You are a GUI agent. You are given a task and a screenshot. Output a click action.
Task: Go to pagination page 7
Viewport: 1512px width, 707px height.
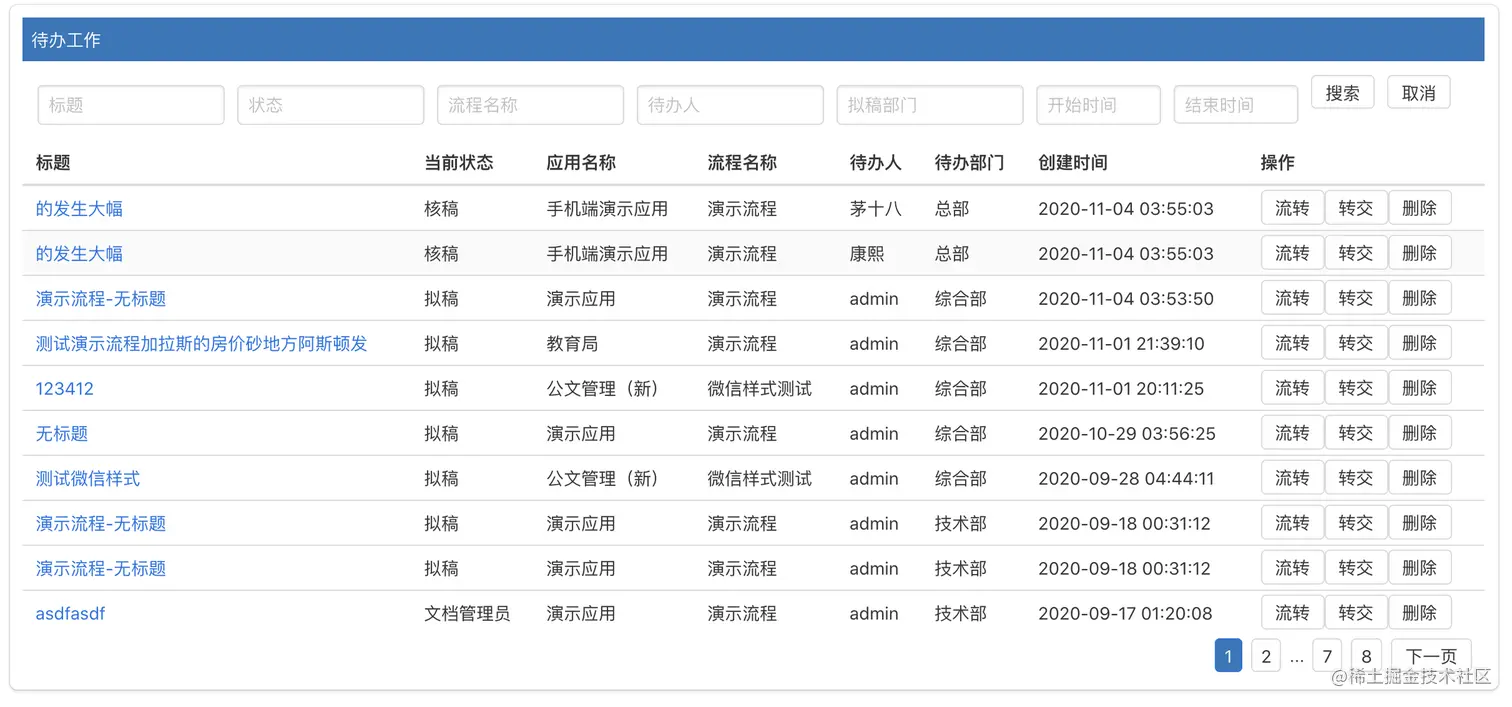(x=1327, y=656)
